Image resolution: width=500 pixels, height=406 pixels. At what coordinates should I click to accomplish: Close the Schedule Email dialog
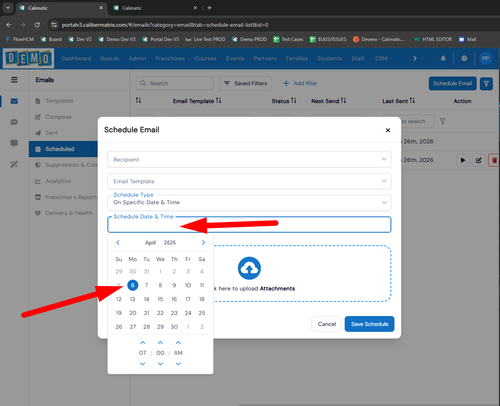tap(388, 130)
